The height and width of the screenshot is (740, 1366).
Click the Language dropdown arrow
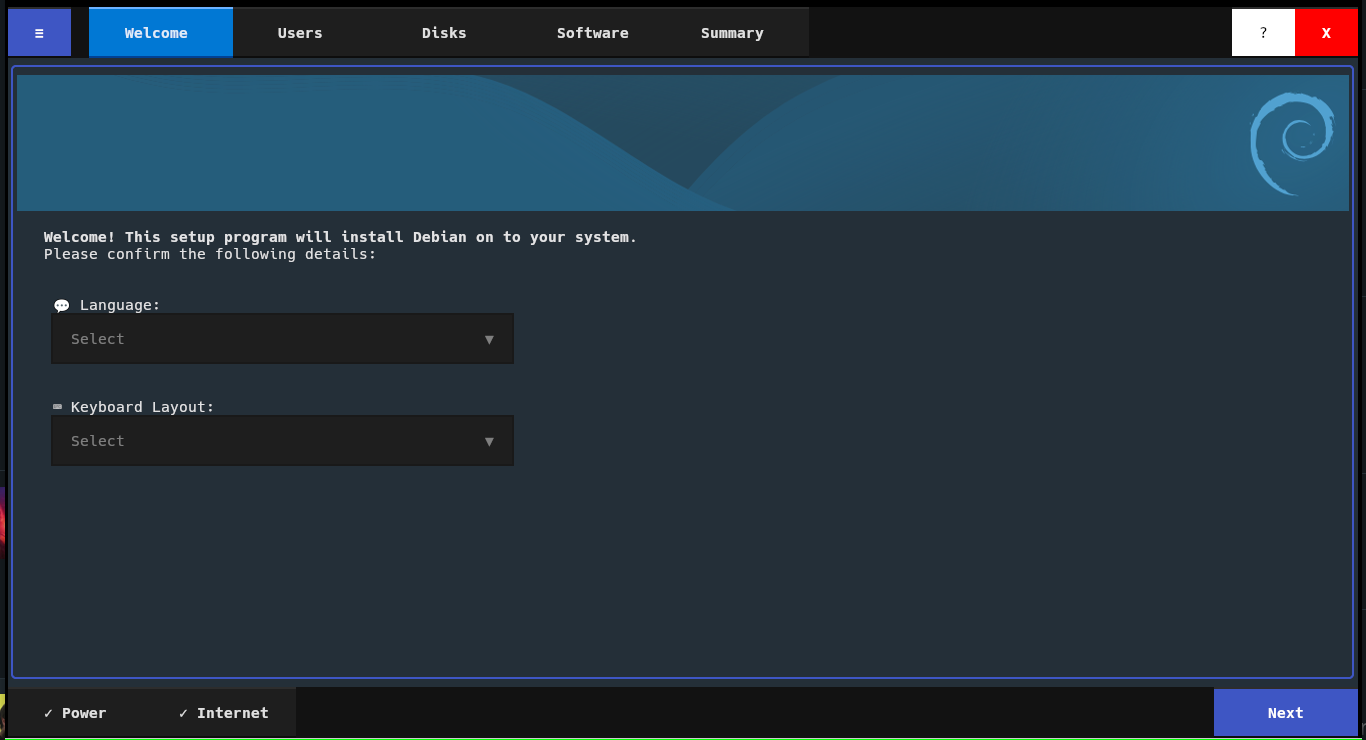click(x=489, y=339)
